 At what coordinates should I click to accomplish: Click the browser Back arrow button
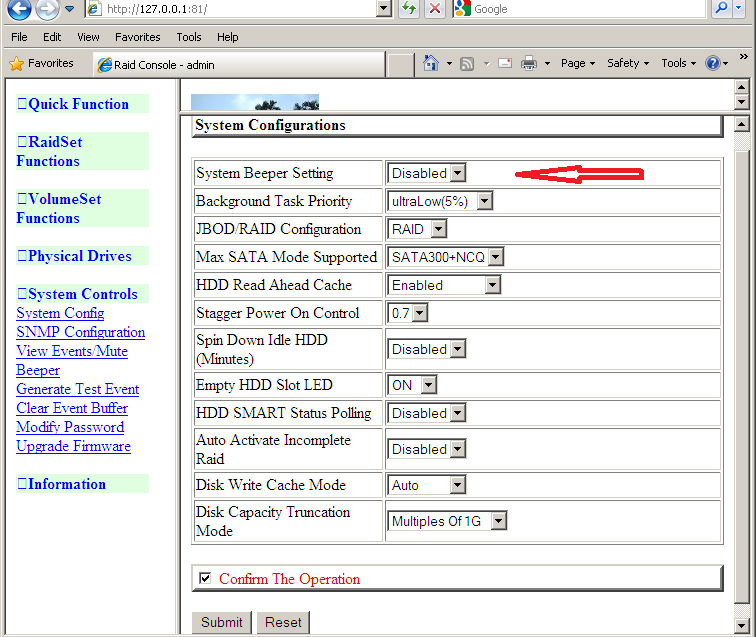click(19, 8)
